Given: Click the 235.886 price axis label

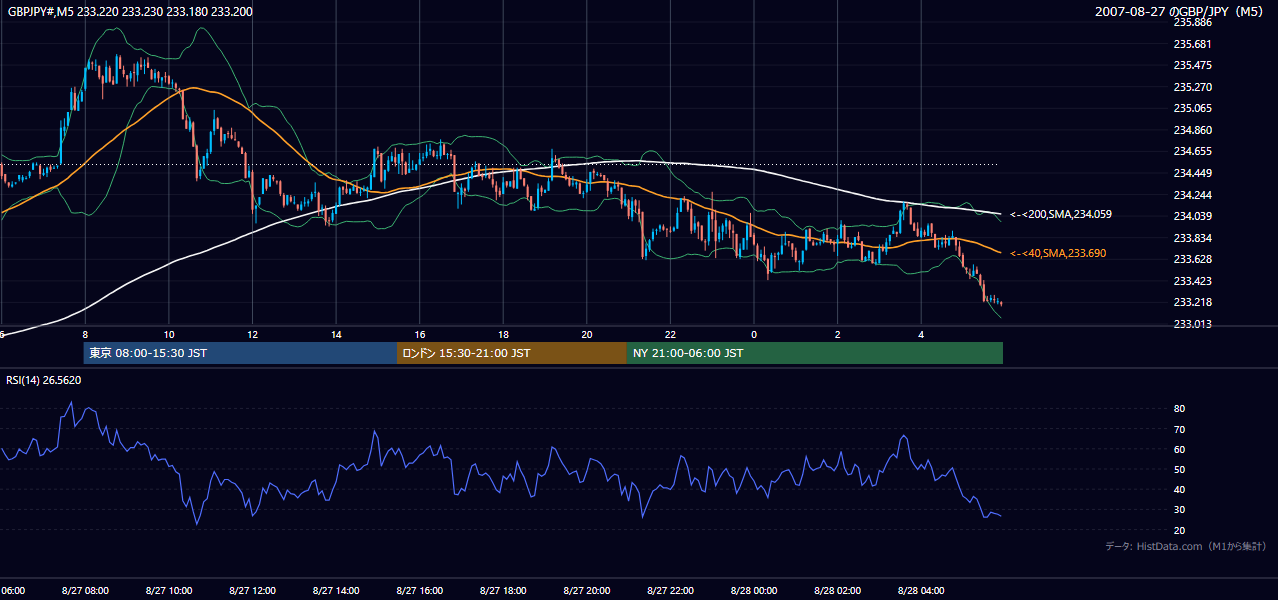Looking at the screenshot, I should (1192, 22).
